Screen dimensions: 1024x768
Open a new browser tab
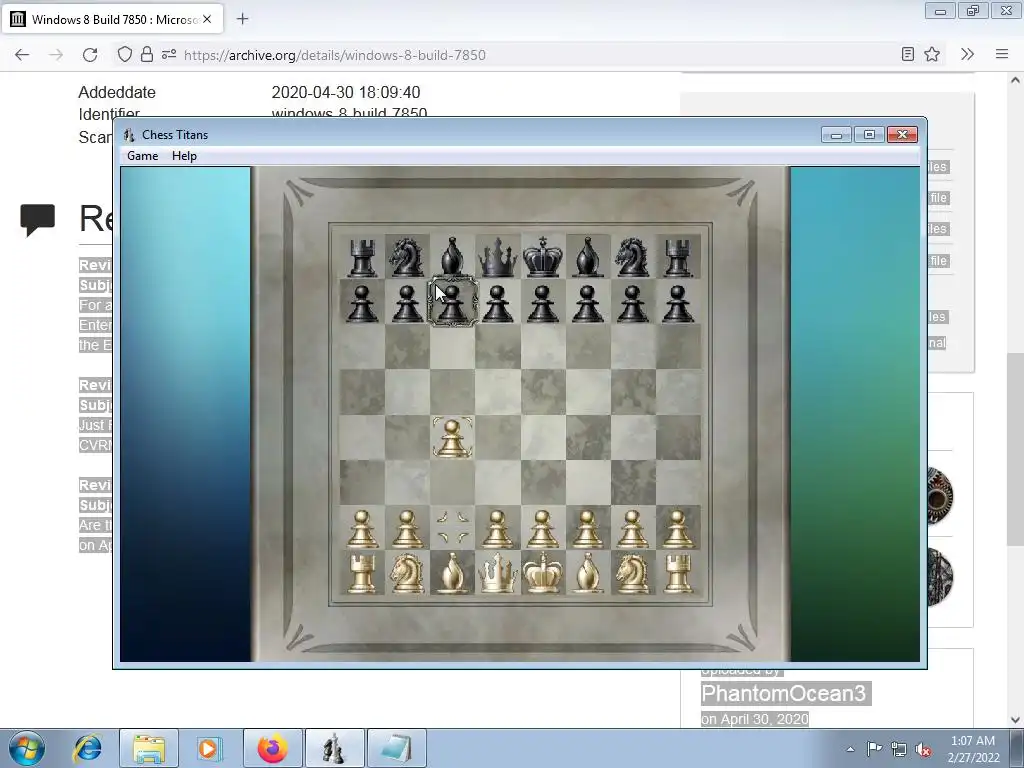point(242,19)
